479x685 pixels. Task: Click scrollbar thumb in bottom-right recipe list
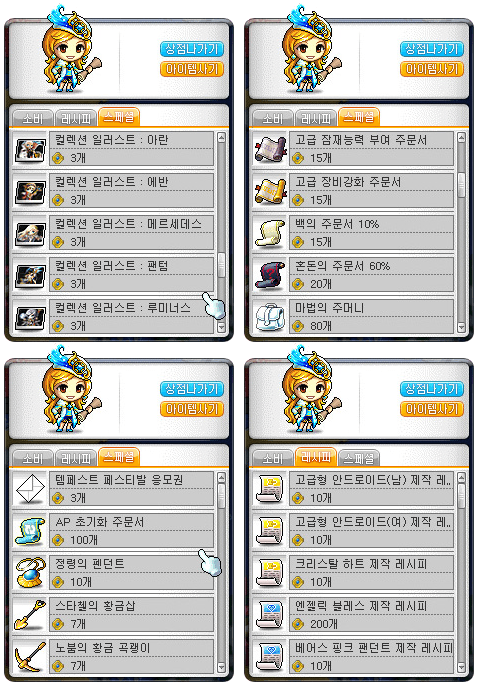click(461, 495)
